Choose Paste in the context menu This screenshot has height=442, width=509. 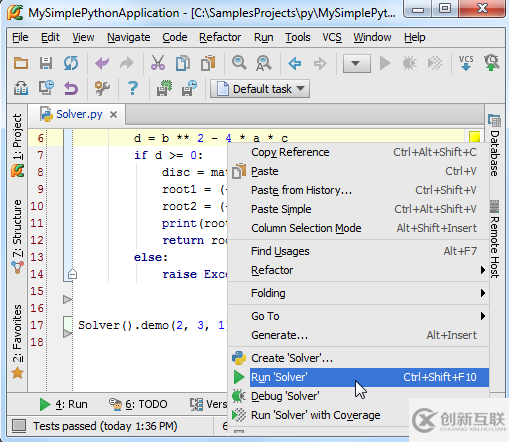358,171
